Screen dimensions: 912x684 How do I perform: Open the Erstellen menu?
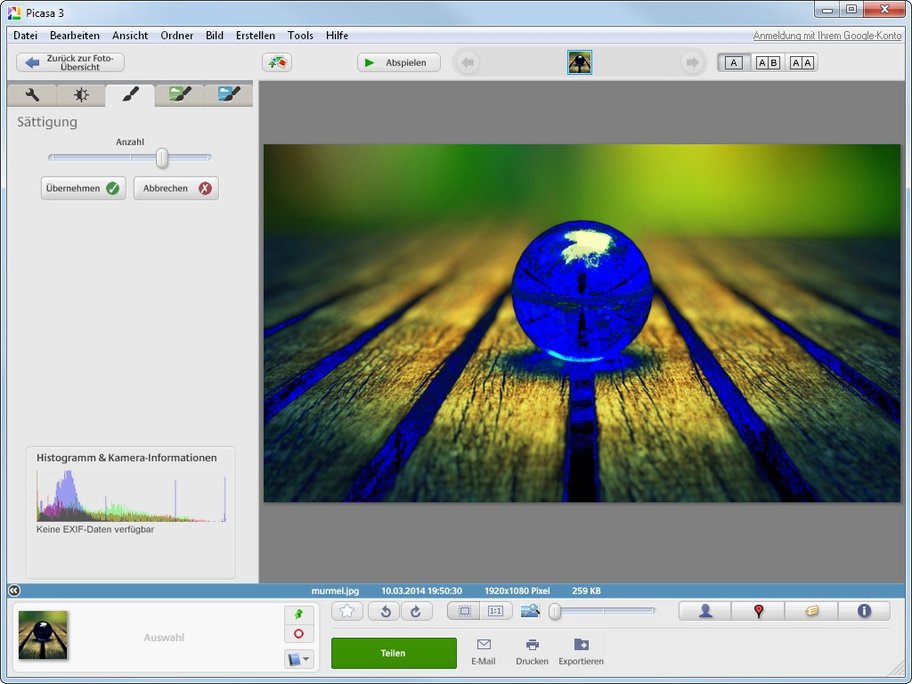pos(255,35)
